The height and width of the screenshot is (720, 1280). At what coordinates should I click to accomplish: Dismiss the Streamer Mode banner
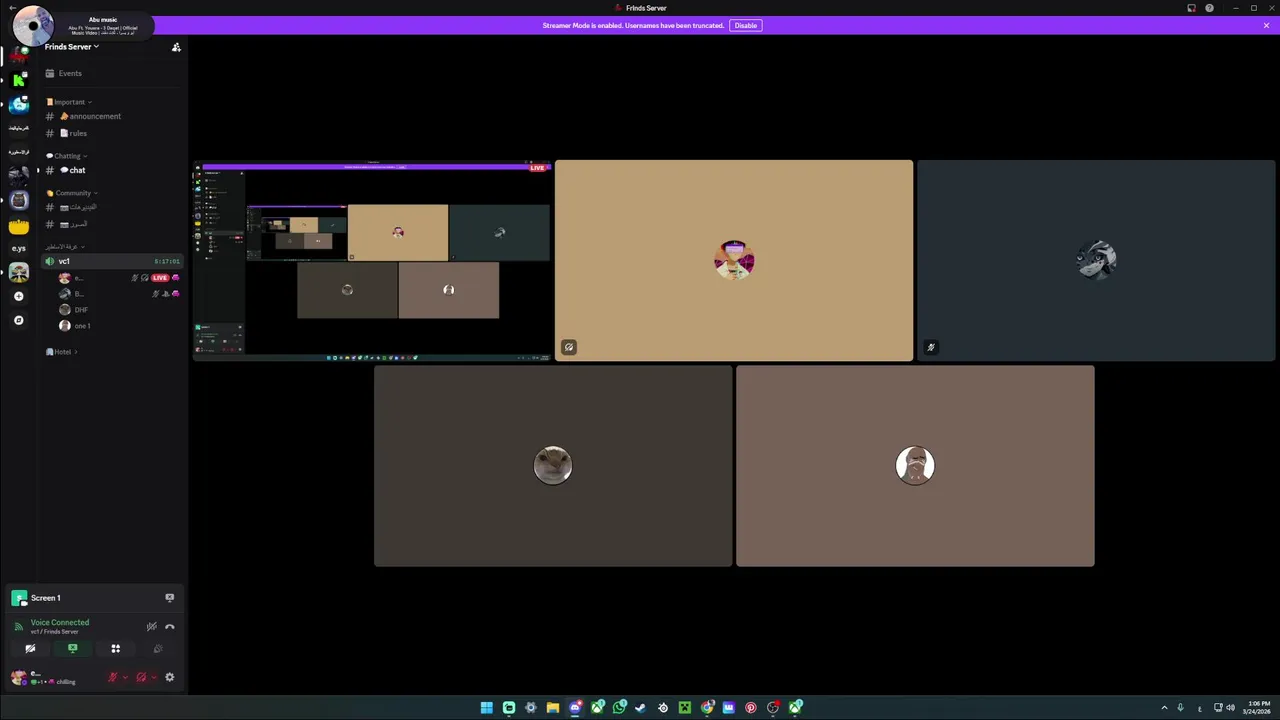[1266, 25]
